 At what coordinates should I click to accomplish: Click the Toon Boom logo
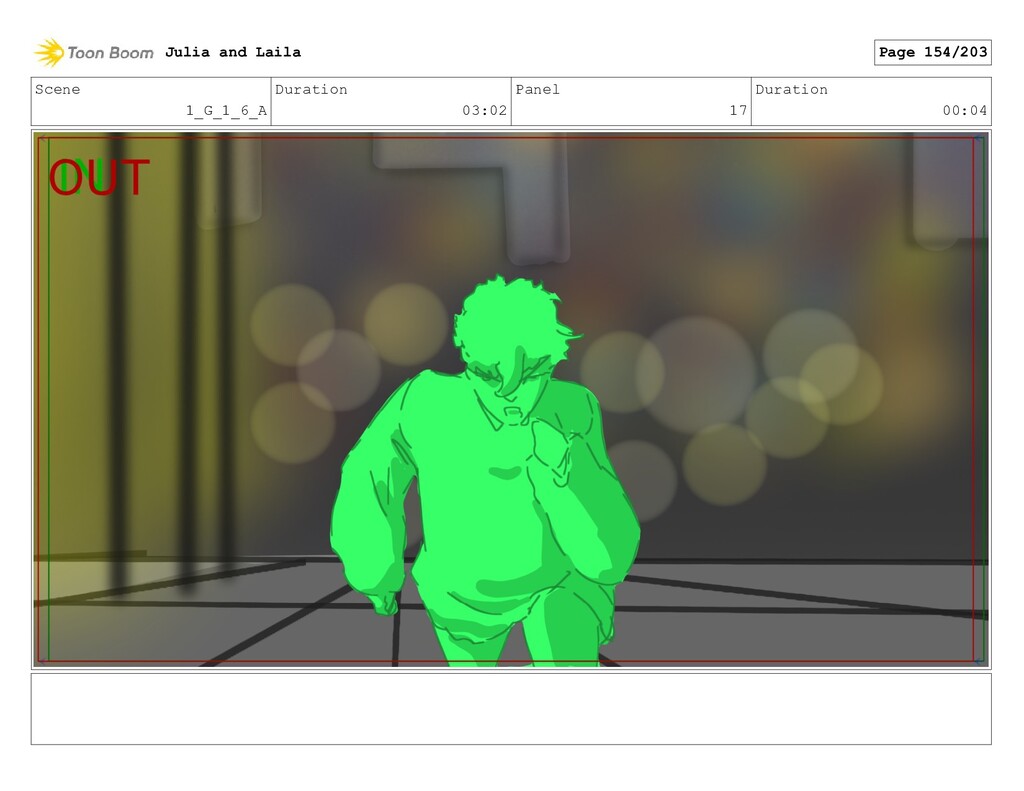coord(94,52)
